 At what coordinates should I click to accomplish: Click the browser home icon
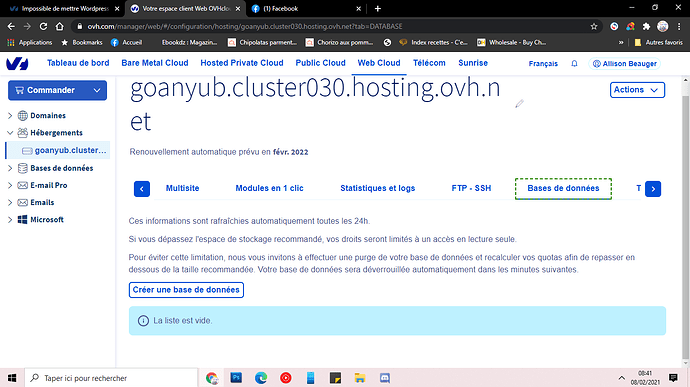click(59, 26)
